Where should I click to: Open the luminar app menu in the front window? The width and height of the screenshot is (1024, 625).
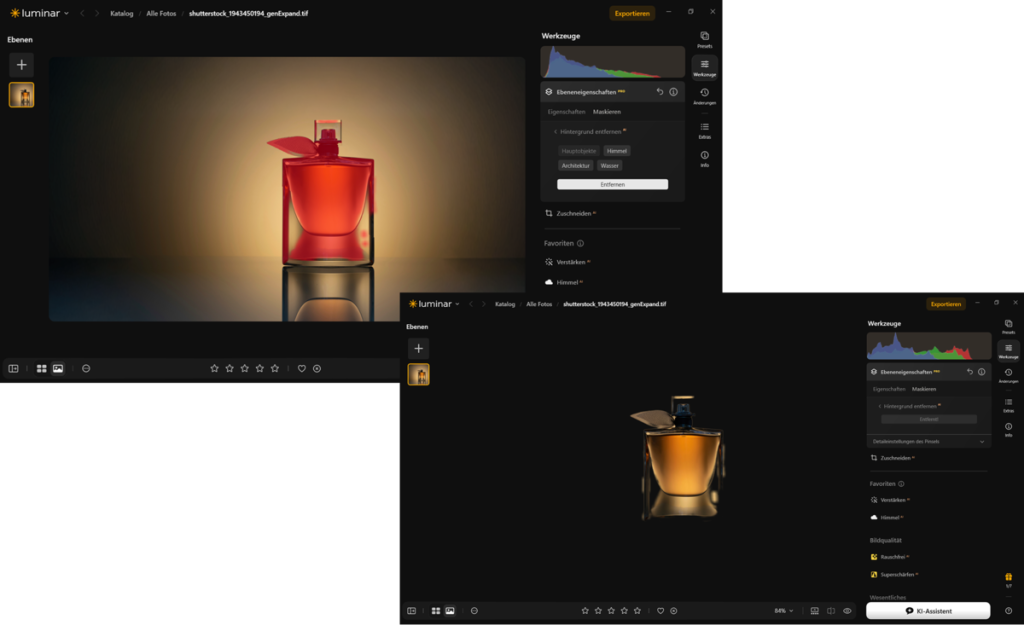point(434,304)
